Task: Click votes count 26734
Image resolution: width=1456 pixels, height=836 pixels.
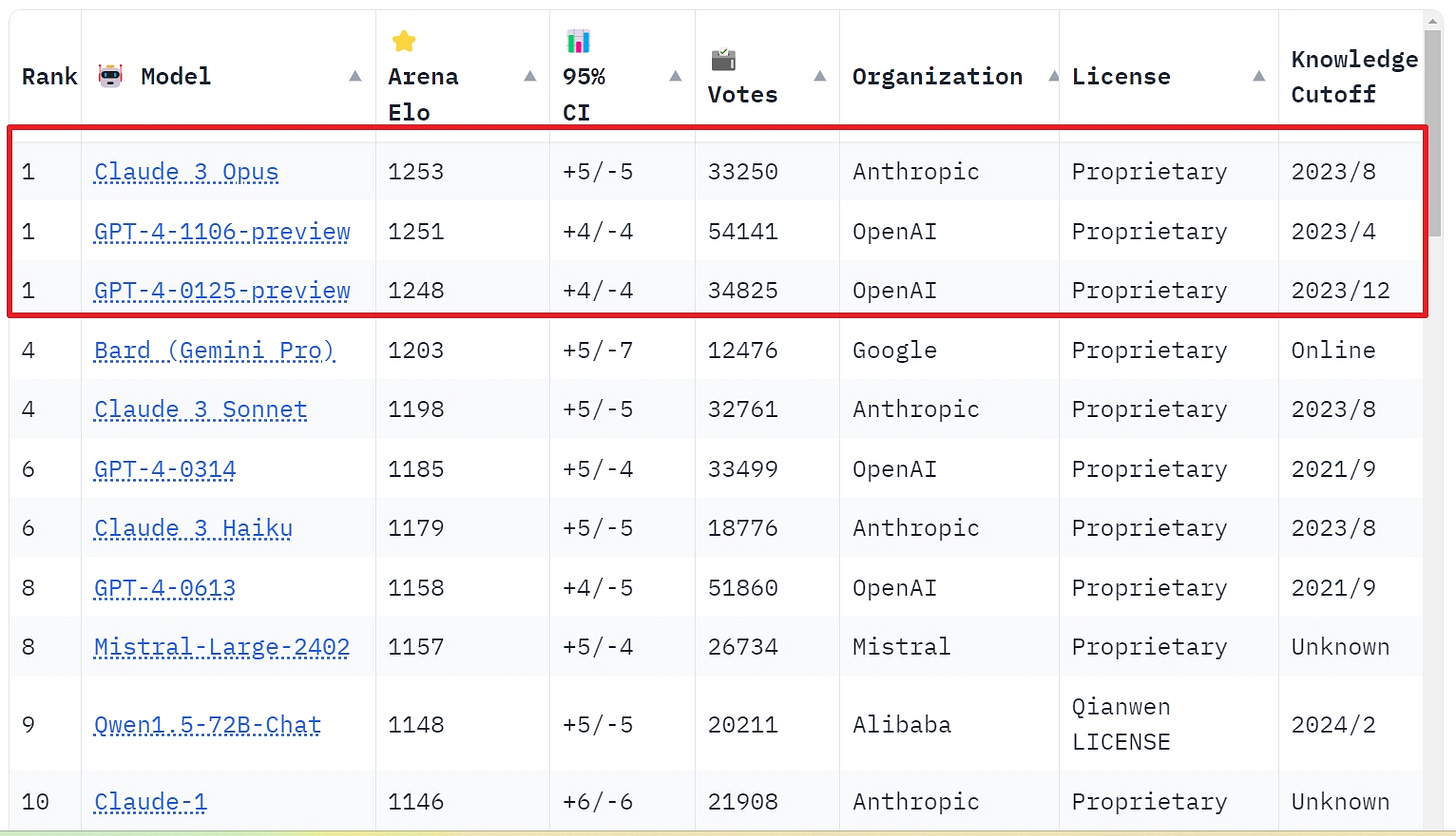Action: point(743,648)
